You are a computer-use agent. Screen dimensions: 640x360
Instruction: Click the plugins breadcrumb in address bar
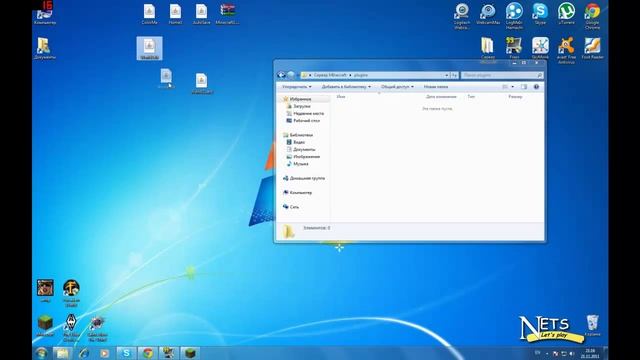[x=360, y=75]
